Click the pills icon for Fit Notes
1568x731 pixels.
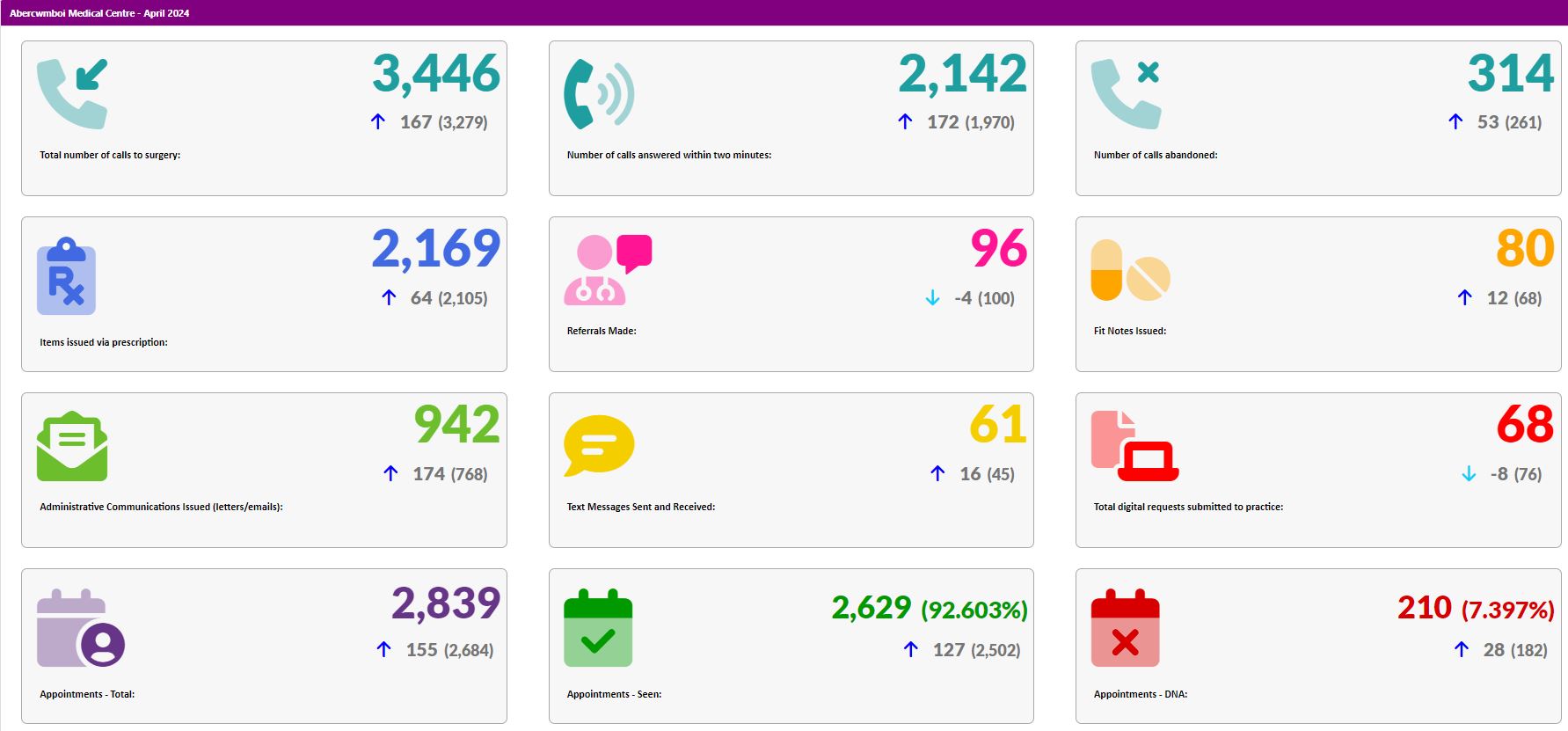tap(1131, 270)
